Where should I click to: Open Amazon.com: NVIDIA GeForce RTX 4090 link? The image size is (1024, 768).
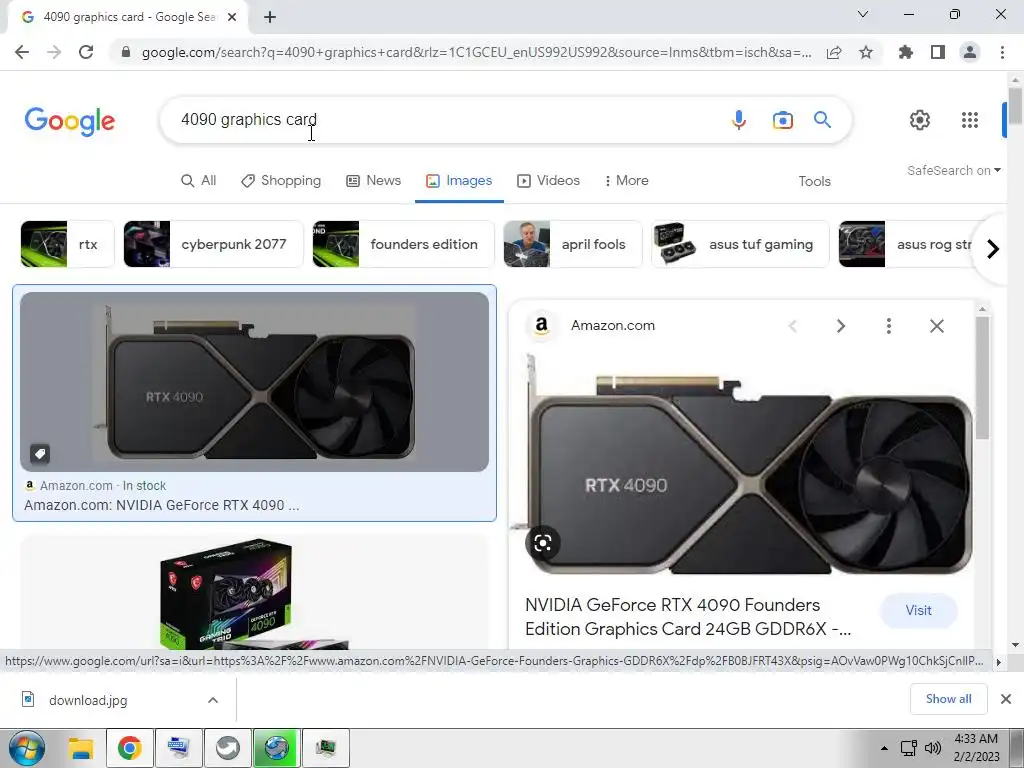162,505
